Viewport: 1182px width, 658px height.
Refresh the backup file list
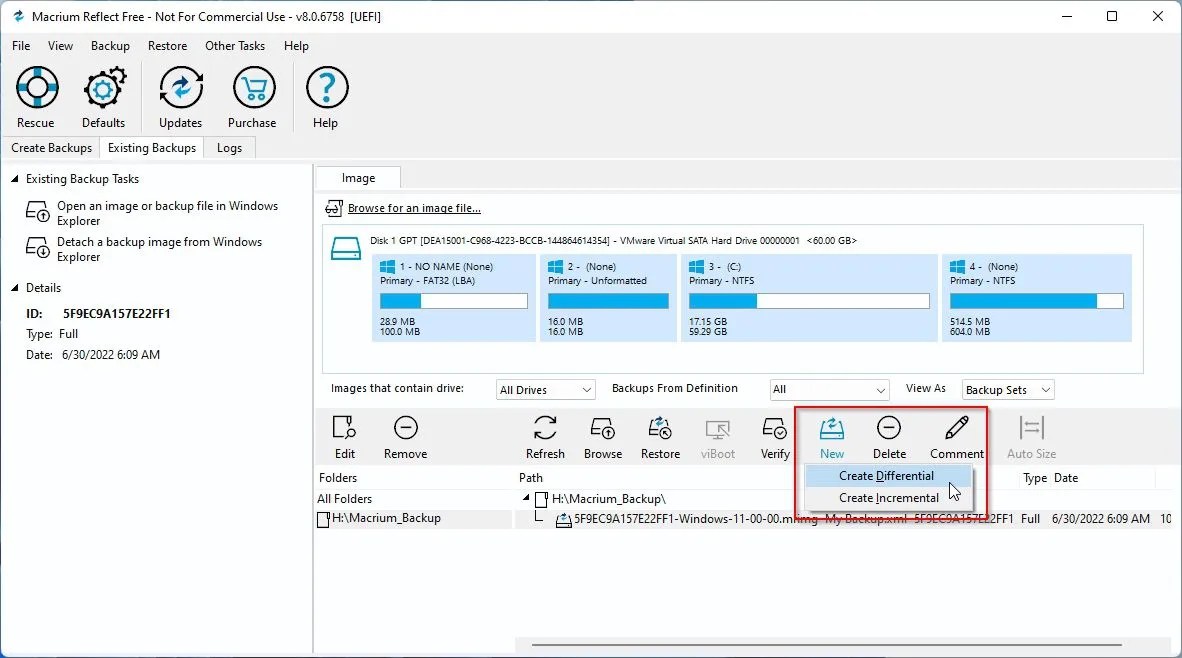(x=545, y=437)
